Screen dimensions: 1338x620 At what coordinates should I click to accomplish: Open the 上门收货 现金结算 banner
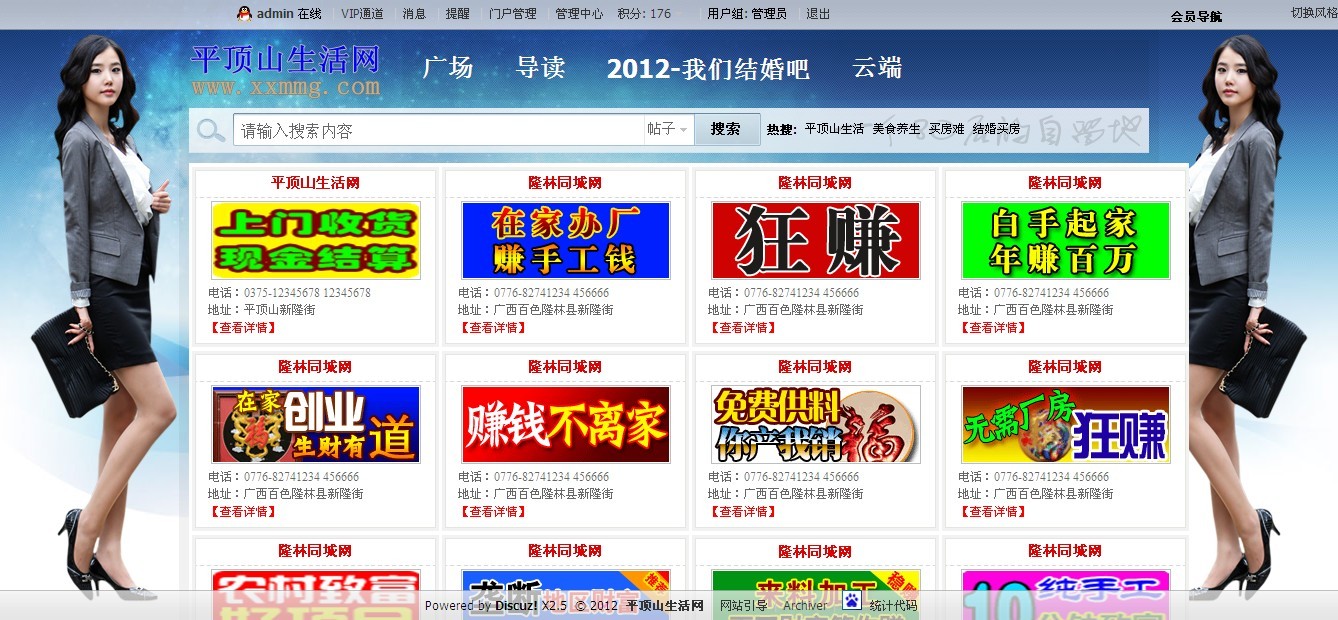[x=315, y=240]
